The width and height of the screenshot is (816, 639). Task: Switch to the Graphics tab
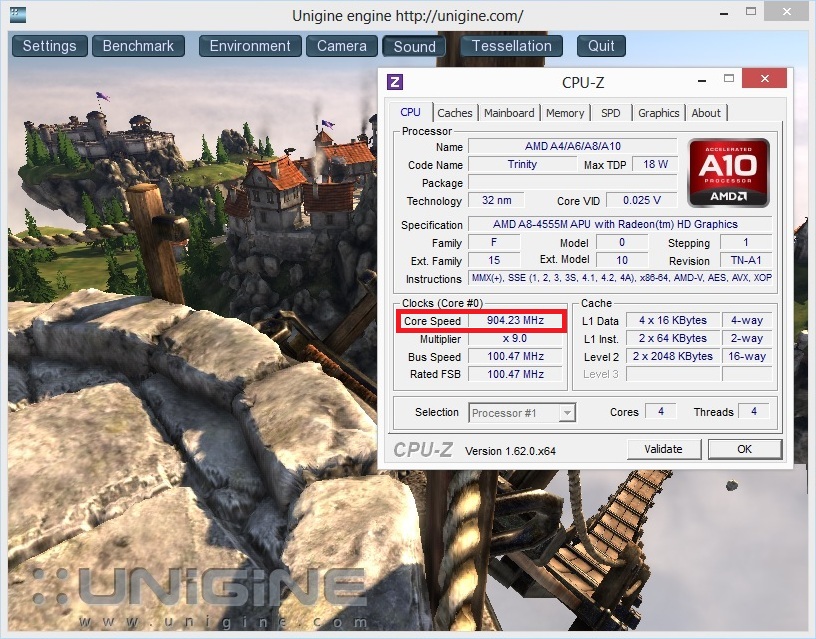point(658,113)
